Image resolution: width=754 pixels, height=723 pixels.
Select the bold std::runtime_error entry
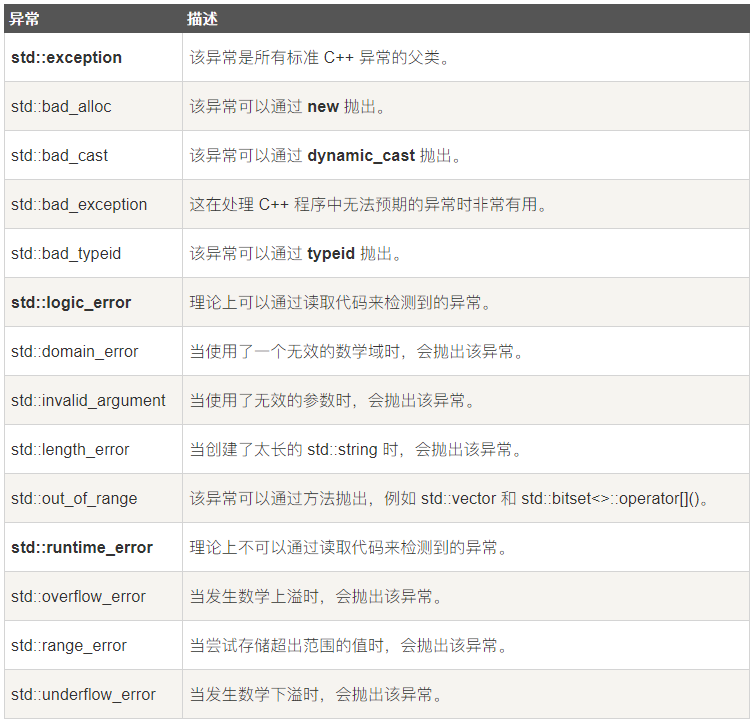point(82,547)
